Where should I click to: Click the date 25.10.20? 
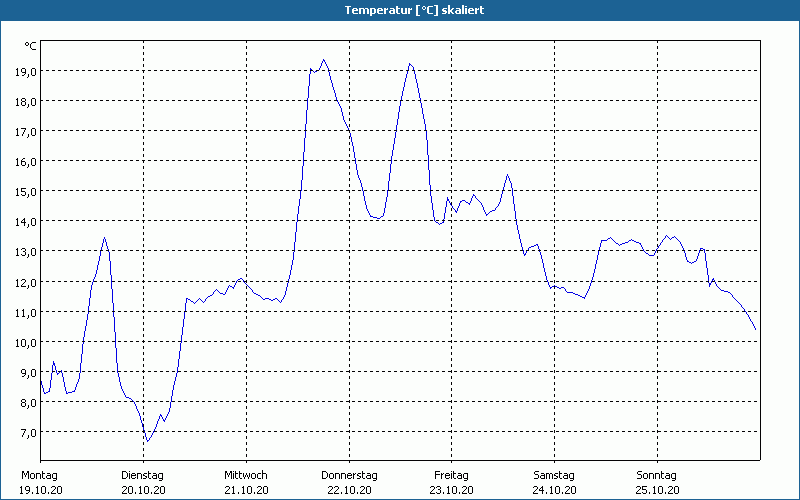click(x=657, y=490)
